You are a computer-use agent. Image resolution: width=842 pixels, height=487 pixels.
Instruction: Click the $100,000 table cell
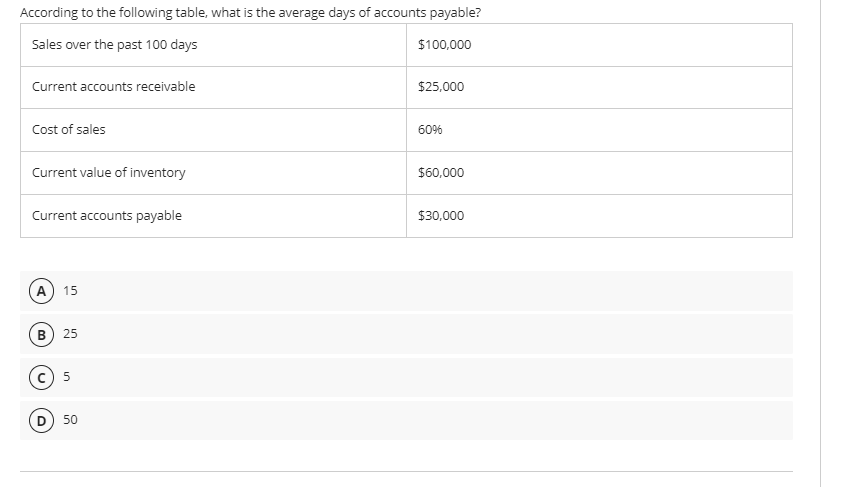pyautogui.click(x=599, y=45)
